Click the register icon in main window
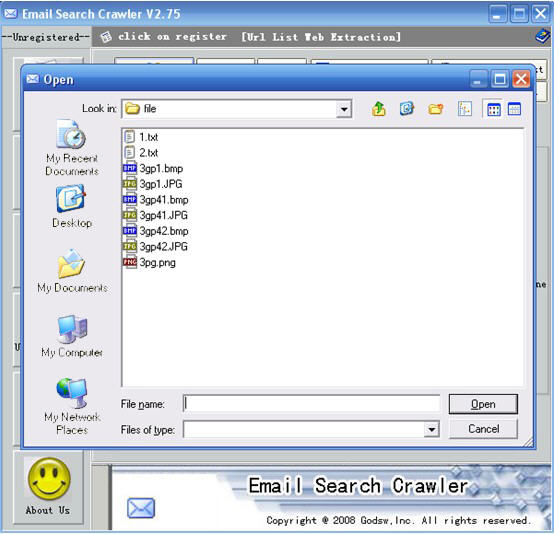This screenshot has width=554, height=534. click(x=106, y=37)
